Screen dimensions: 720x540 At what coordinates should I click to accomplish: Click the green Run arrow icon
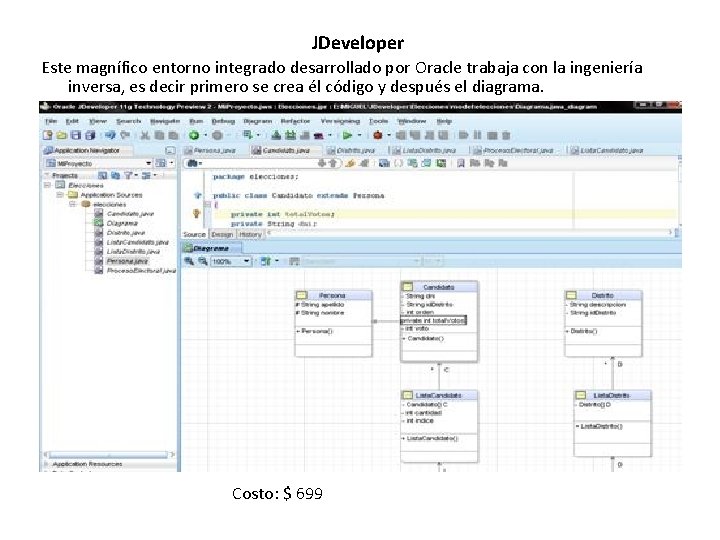[348, 135]
